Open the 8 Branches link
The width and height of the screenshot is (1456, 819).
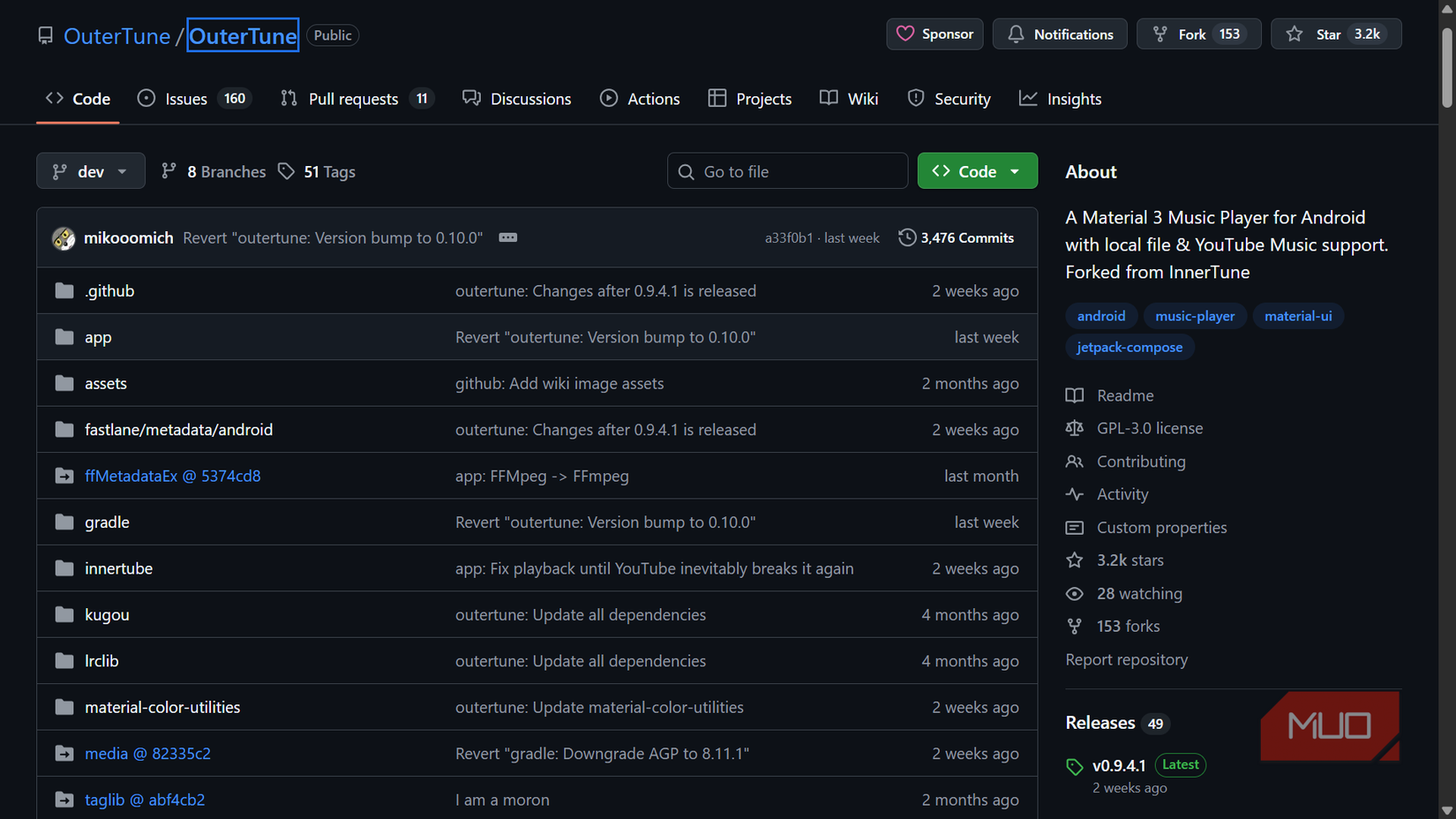point(214,171)
